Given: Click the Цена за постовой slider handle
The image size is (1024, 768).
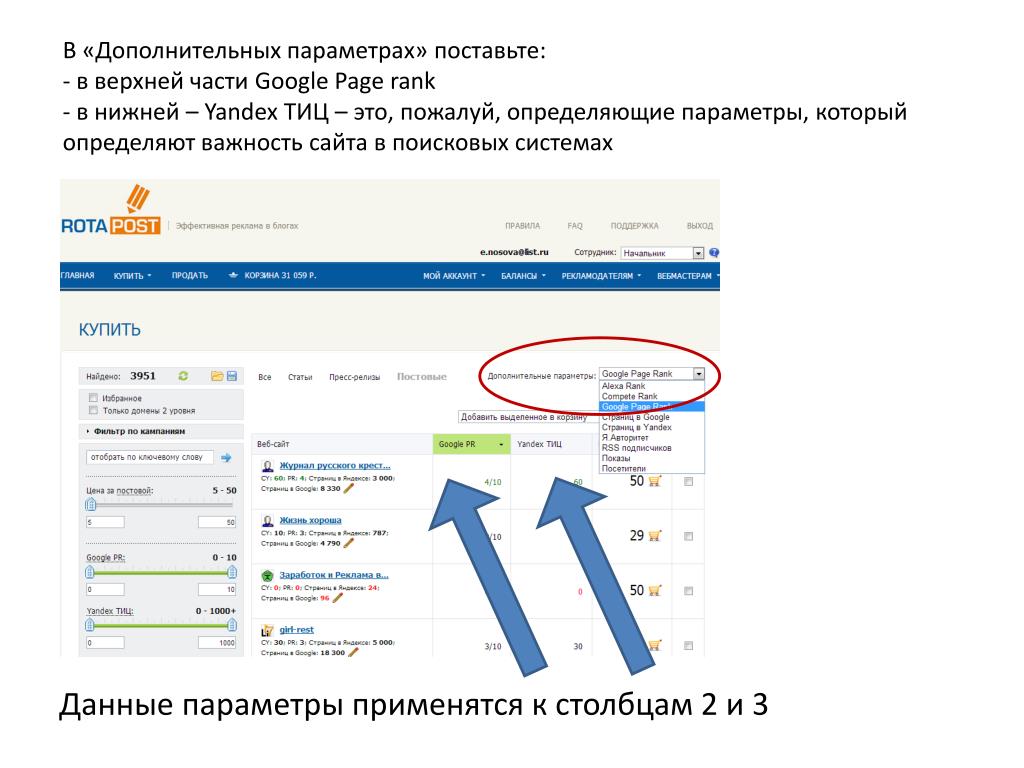Looking at the screenshot, I should tap(91, 504).
